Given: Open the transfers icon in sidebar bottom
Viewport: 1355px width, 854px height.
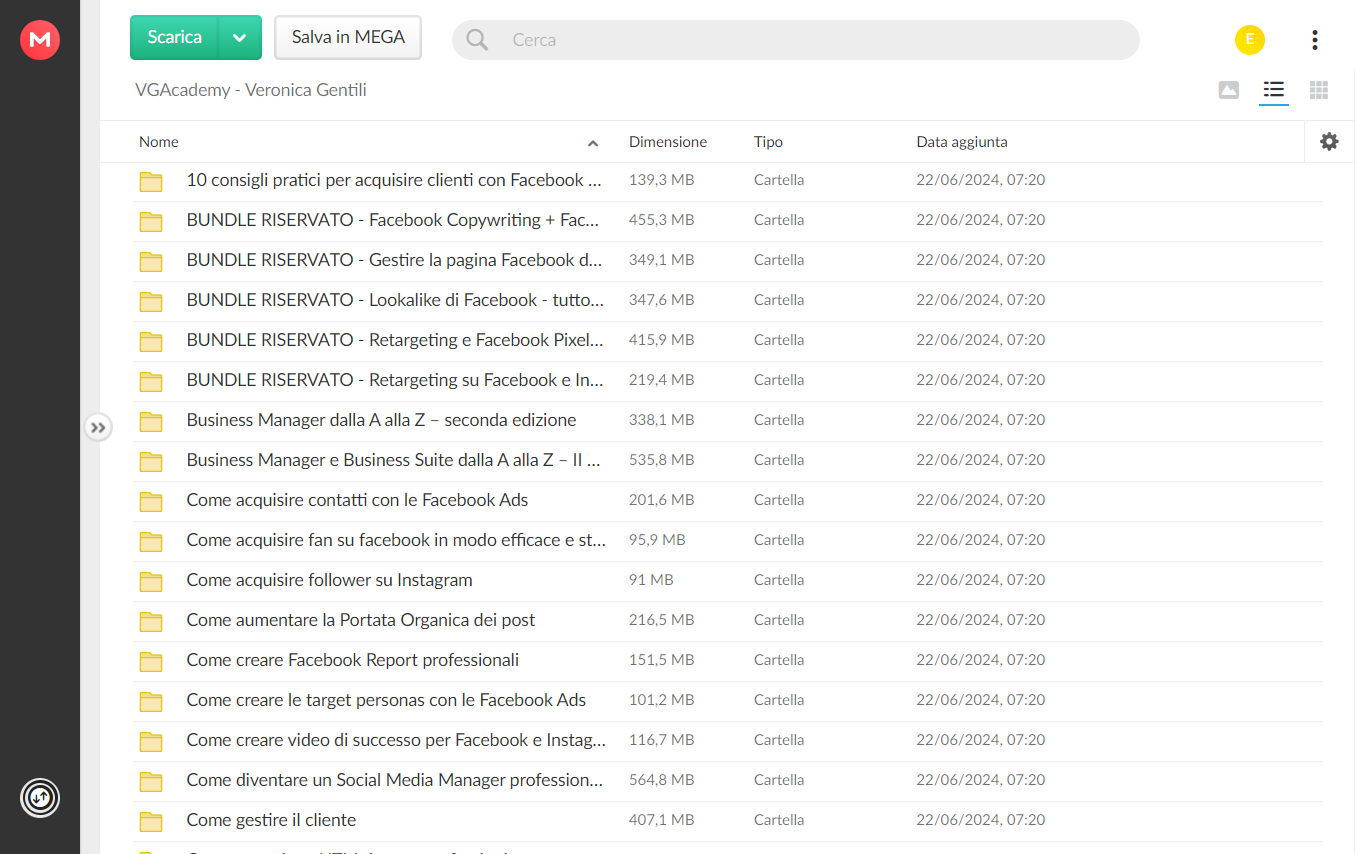Looking at the screenshot, I should click(x=40, y=798).
